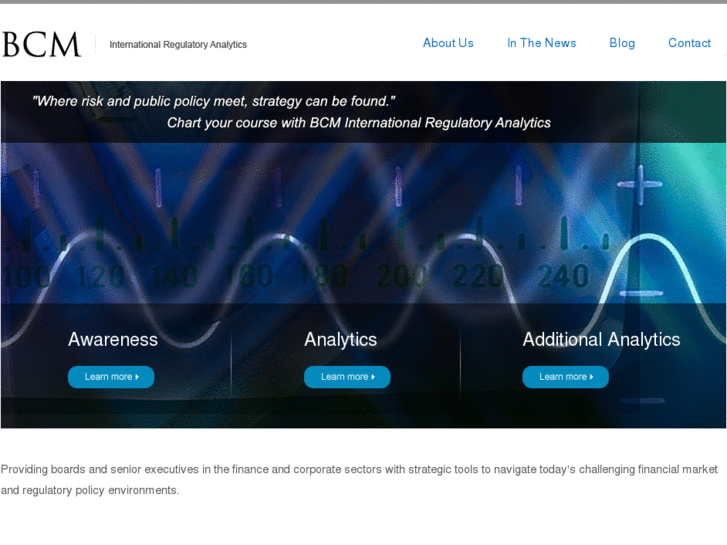727x545 pixels.
Task: Click the banner quote about risk and policy
Action: pyautogui.click(x=214, y=101)
